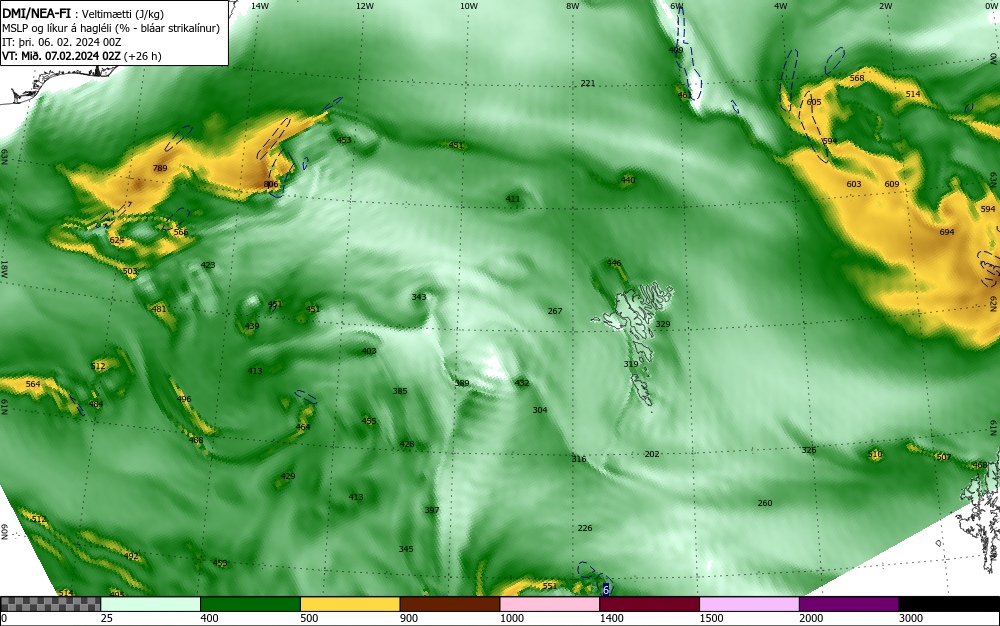Click the dark green 400–500 legend swatch
Image resolution: width=1000 pixels, height=626 pixels.
pyautogui.click(x=250, y=604)
